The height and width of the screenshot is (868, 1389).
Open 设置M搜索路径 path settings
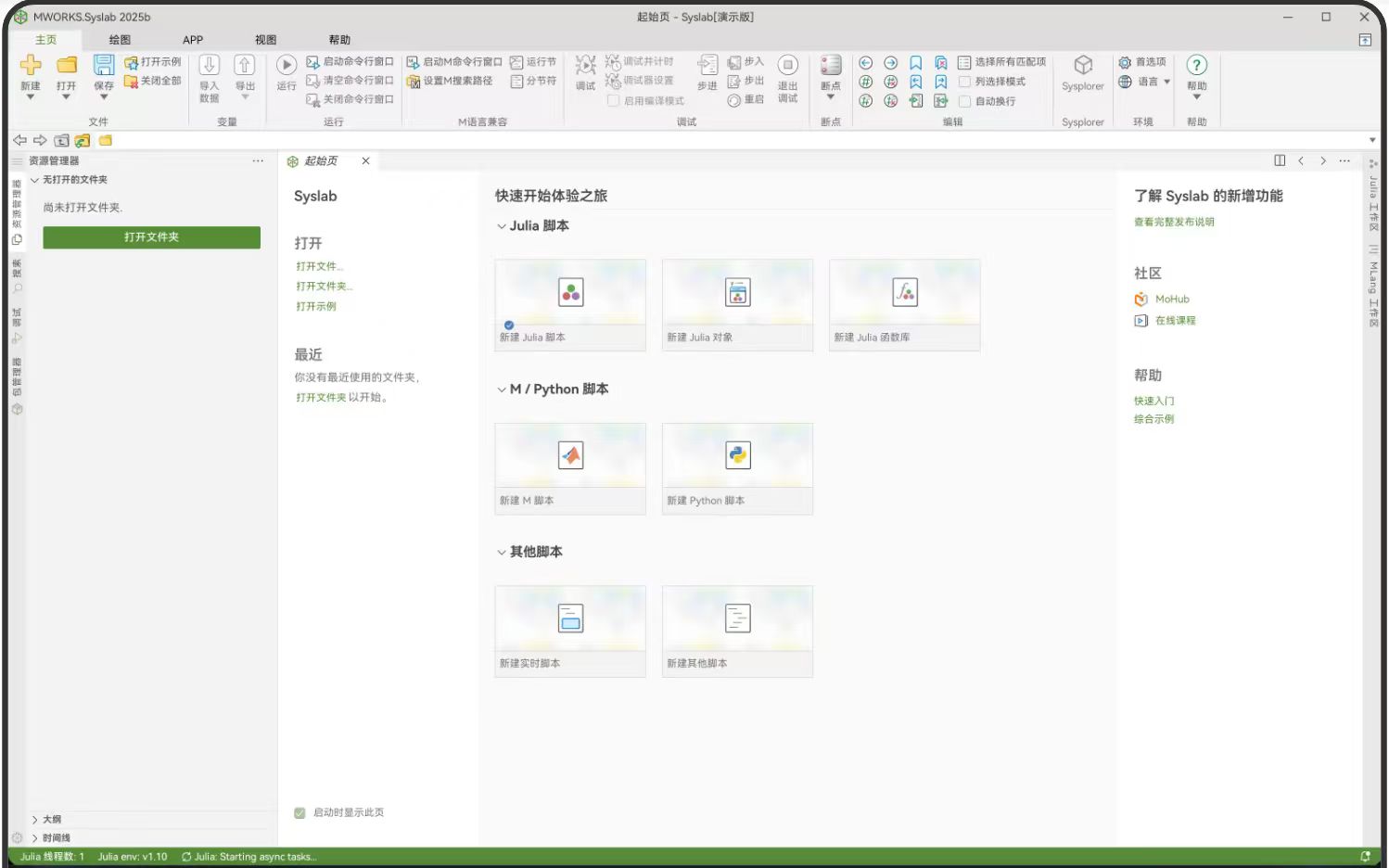450,81
